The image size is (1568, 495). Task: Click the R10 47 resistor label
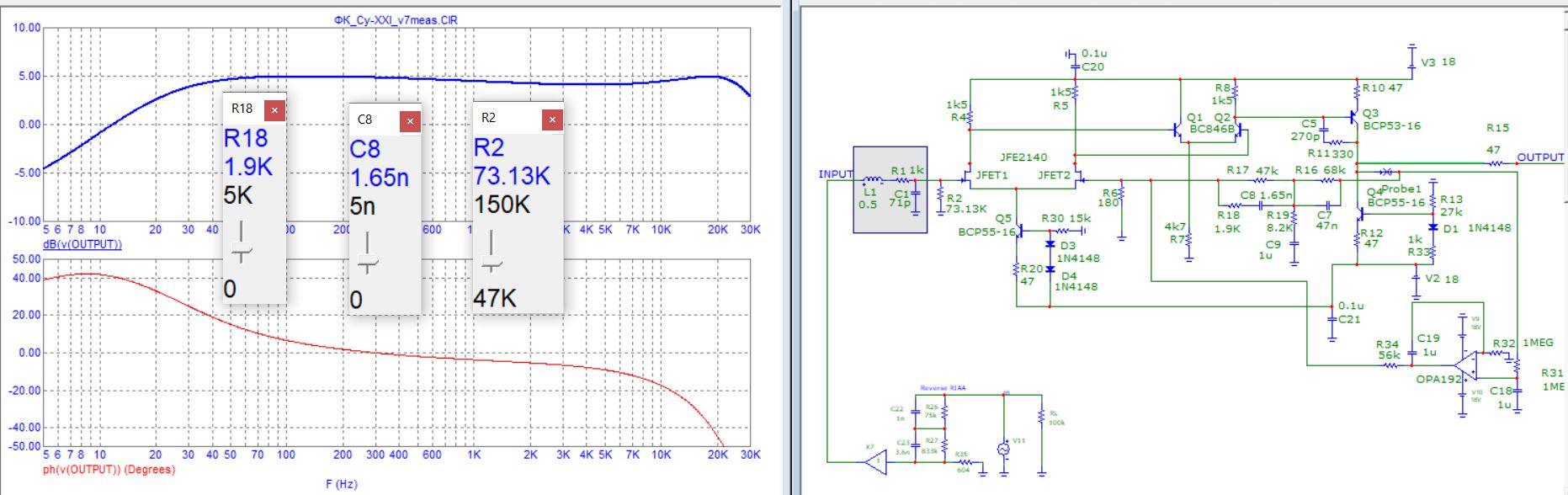pos(1383,88)
